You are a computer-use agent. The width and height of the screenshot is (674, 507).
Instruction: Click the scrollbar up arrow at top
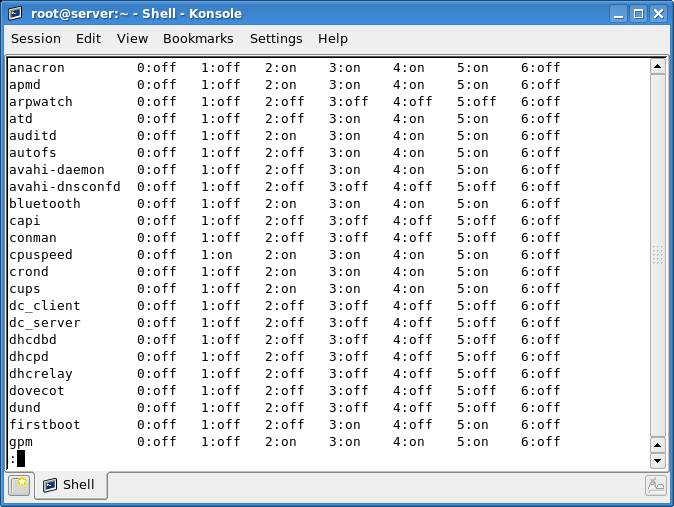658,66
